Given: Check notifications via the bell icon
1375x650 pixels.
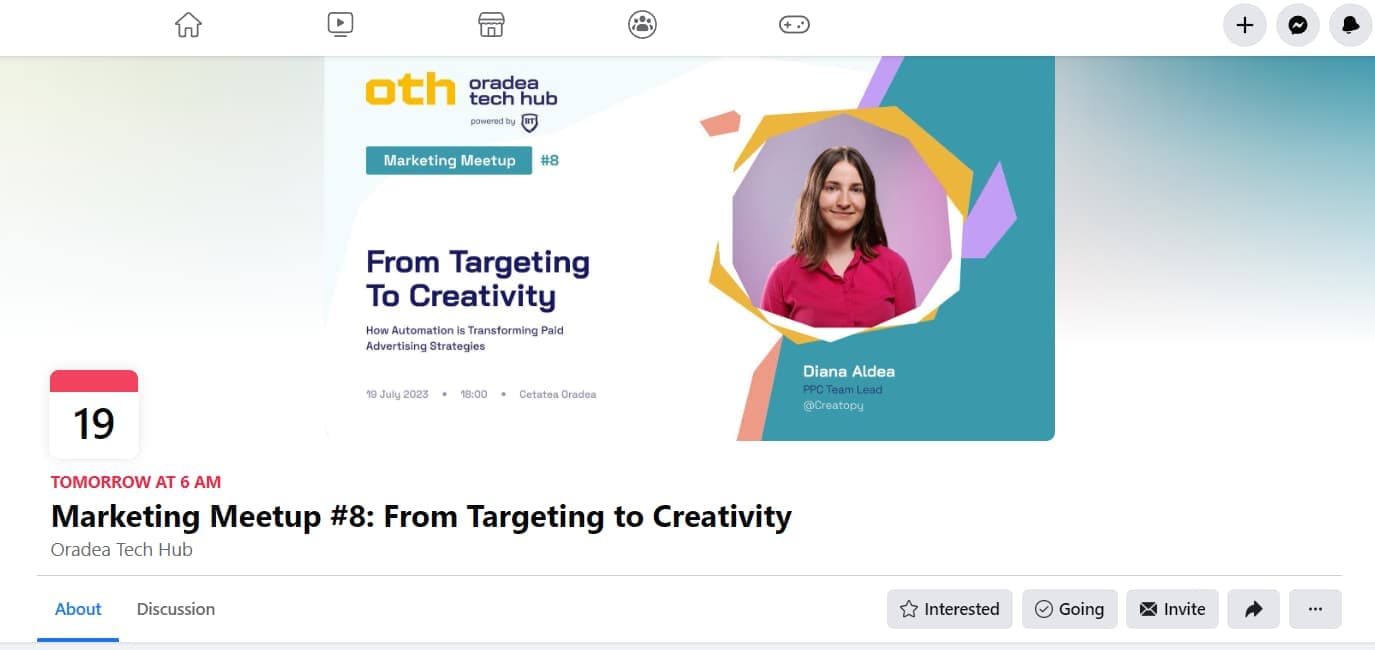Looking at the screenshot, I should tap(1351, 24).
